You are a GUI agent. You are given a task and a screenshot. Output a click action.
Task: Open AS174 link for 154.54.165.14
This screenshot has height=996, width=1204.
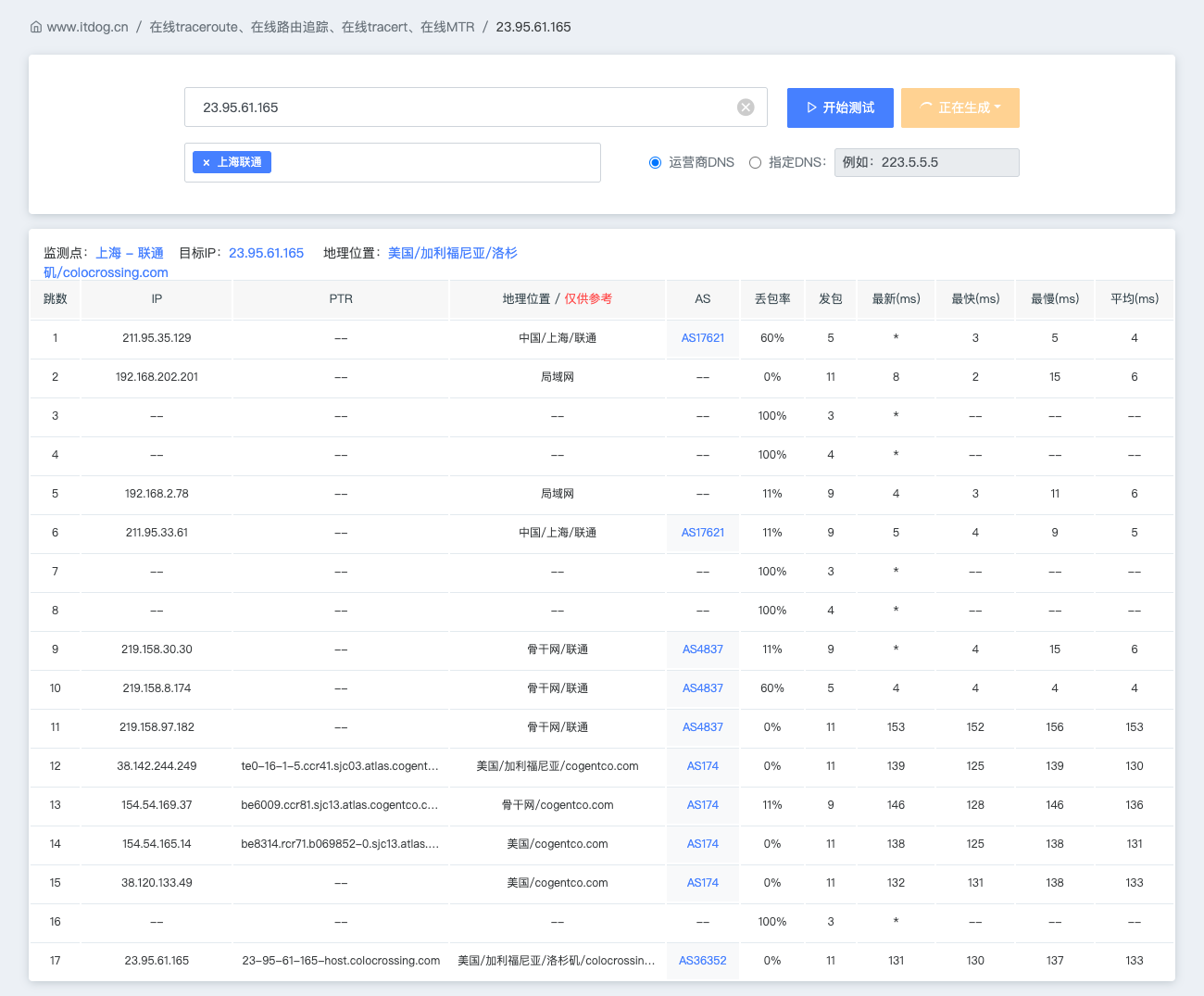click(x=703, y=844)
